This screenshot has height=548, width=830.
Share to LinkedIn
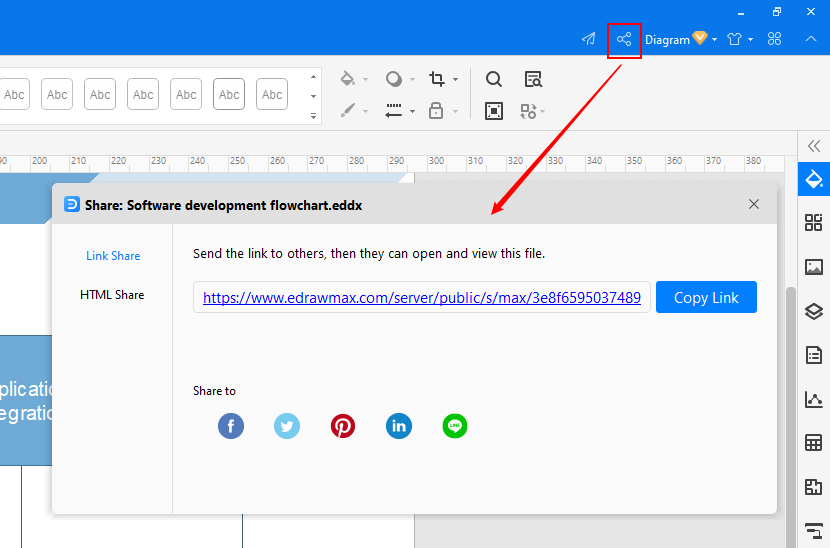pos(399,426)
